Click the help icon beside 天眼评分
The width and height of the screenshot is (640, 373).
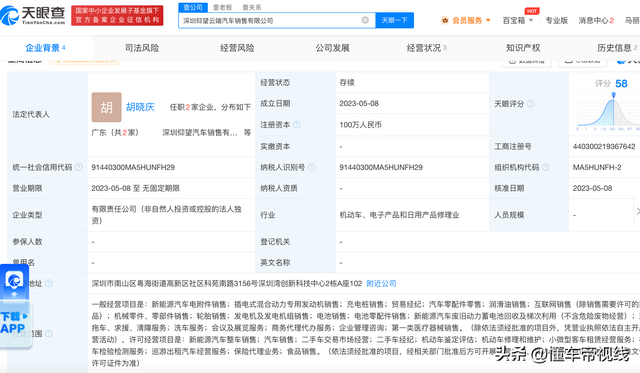531,104
